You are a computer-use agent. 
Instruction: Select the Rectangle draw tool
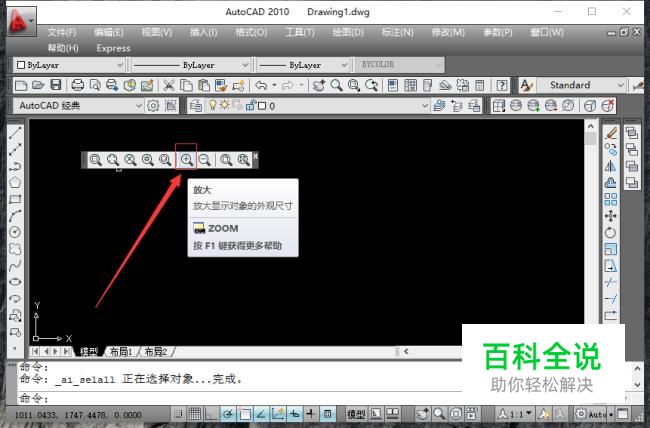(x=15, y=199)
